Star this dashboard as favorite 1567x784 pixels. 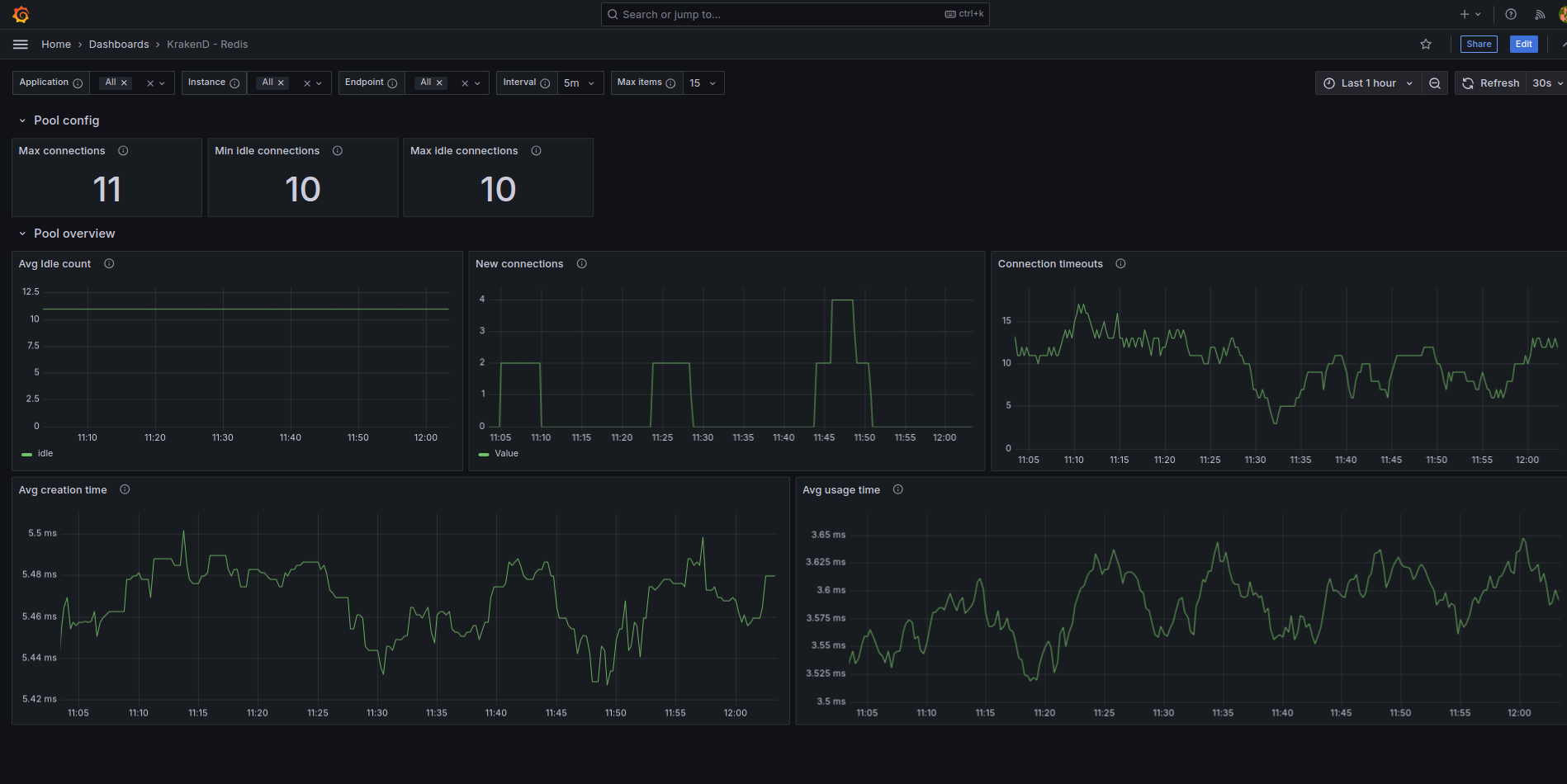click(x=1426, y=45)
